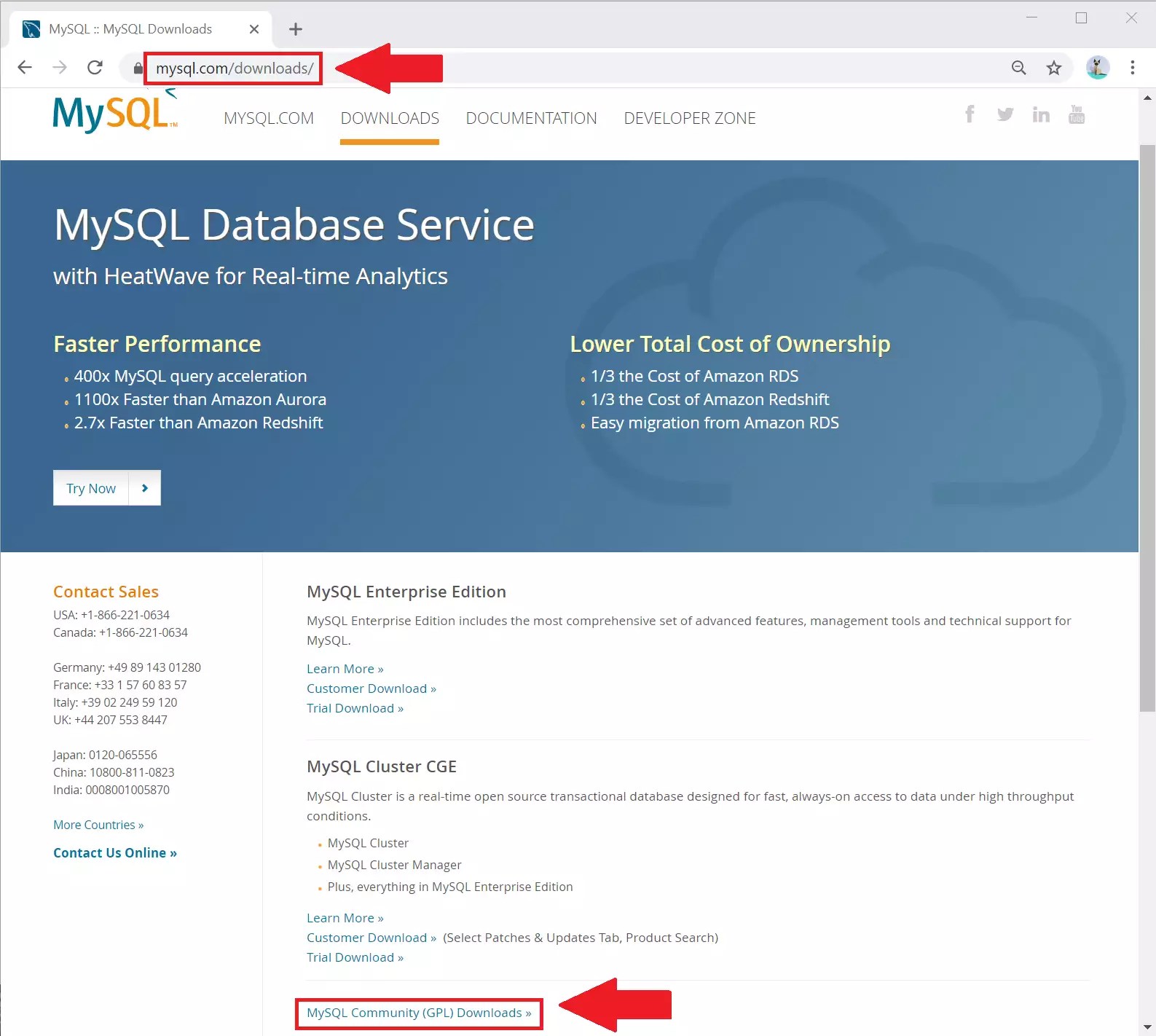Open a new tab with plus button
This screenshot has width=1156, height=1036.
(x=295, y=29)
